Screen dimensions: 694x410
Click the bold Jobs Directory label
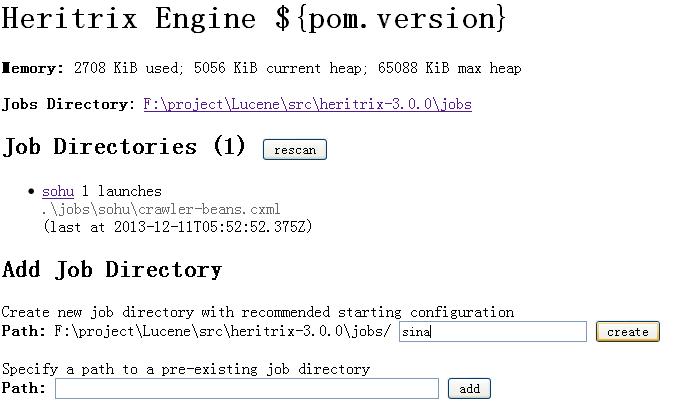[67, 104]
